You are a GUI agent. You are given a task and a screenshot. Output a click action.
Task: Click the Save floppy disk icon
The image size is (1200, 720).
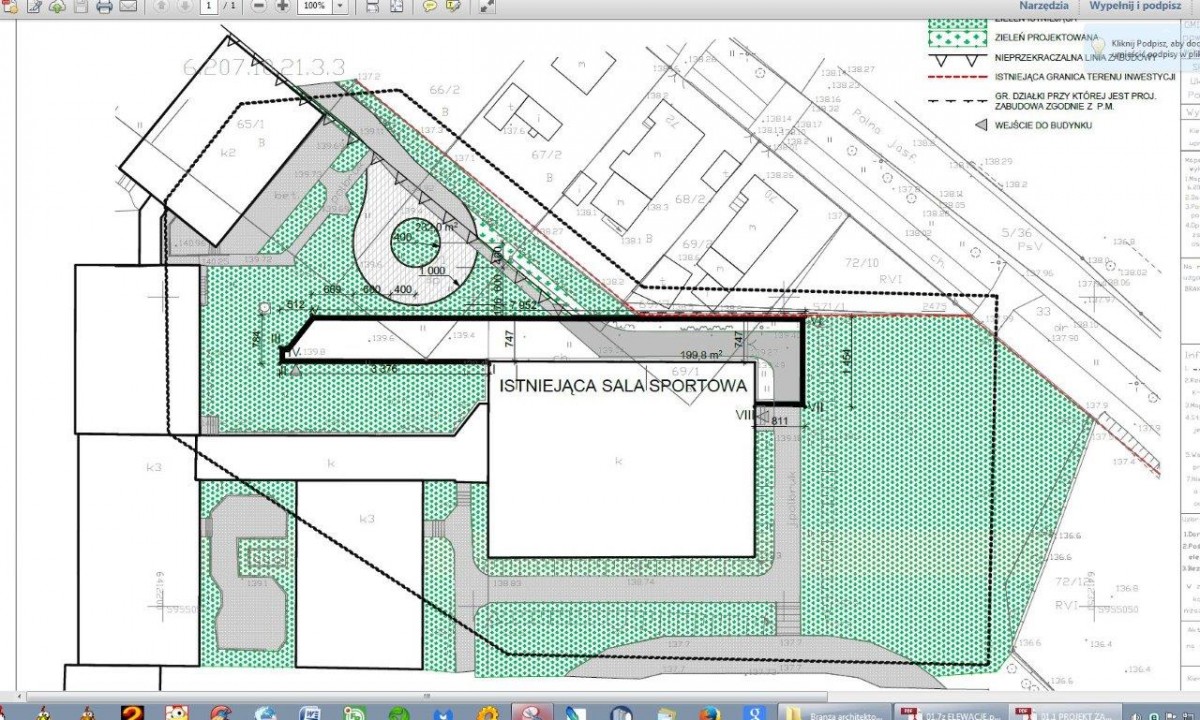tap(80, 6)
